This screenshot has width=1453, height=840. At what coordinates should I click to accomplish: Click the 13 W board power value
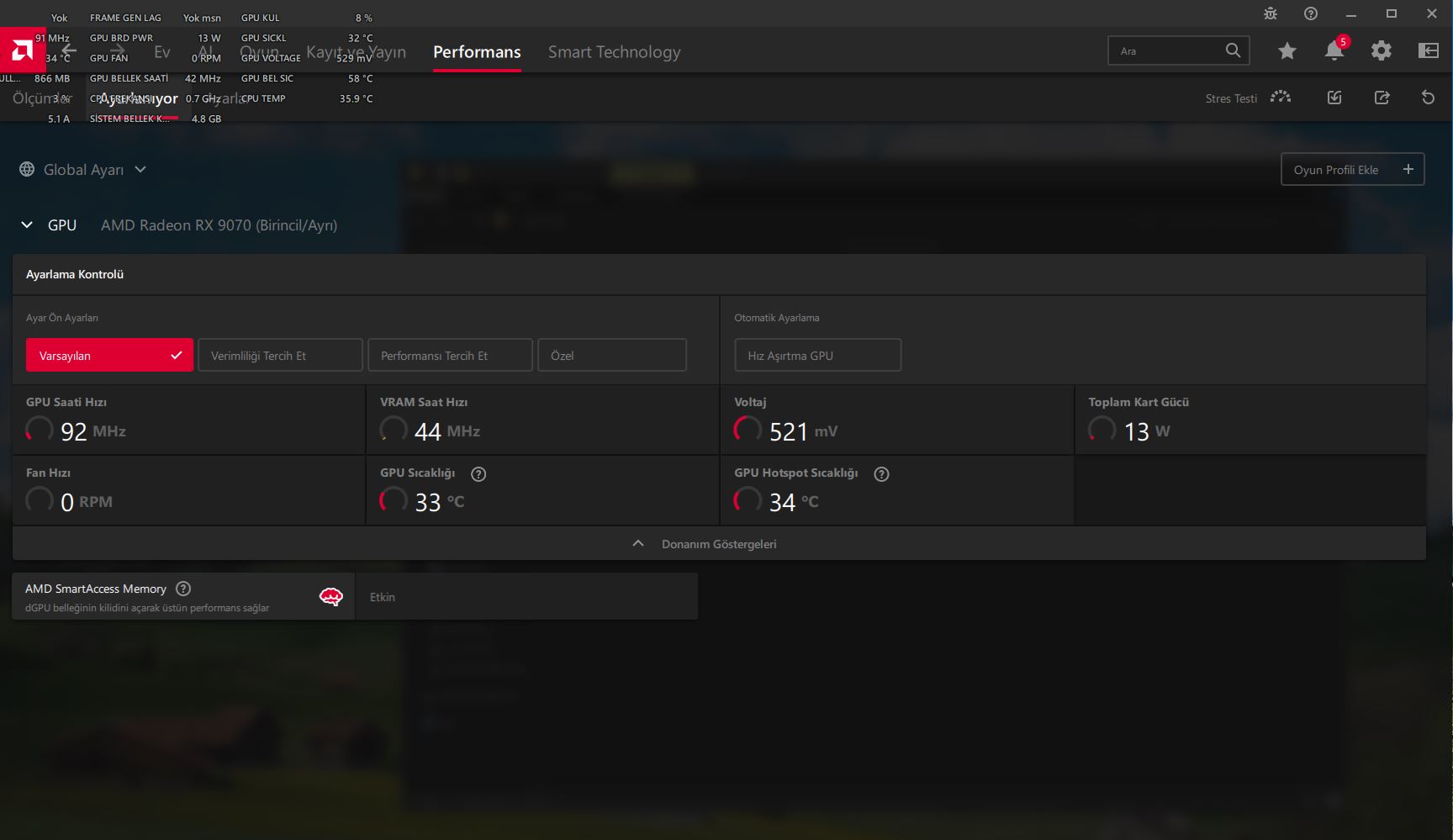click(x=1147, y=431)
